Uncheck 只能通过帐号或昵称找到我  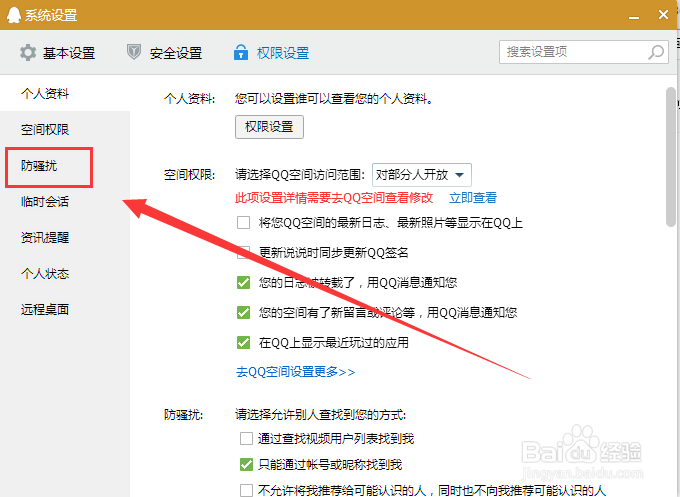pyautogui.click(x=246, y=464)
